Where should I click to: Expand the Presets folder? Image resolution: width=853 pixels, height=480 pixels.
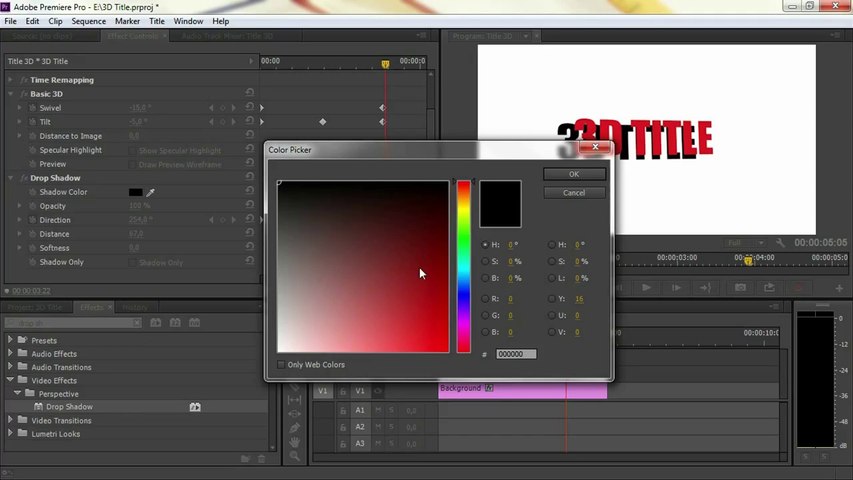(10, 340)
